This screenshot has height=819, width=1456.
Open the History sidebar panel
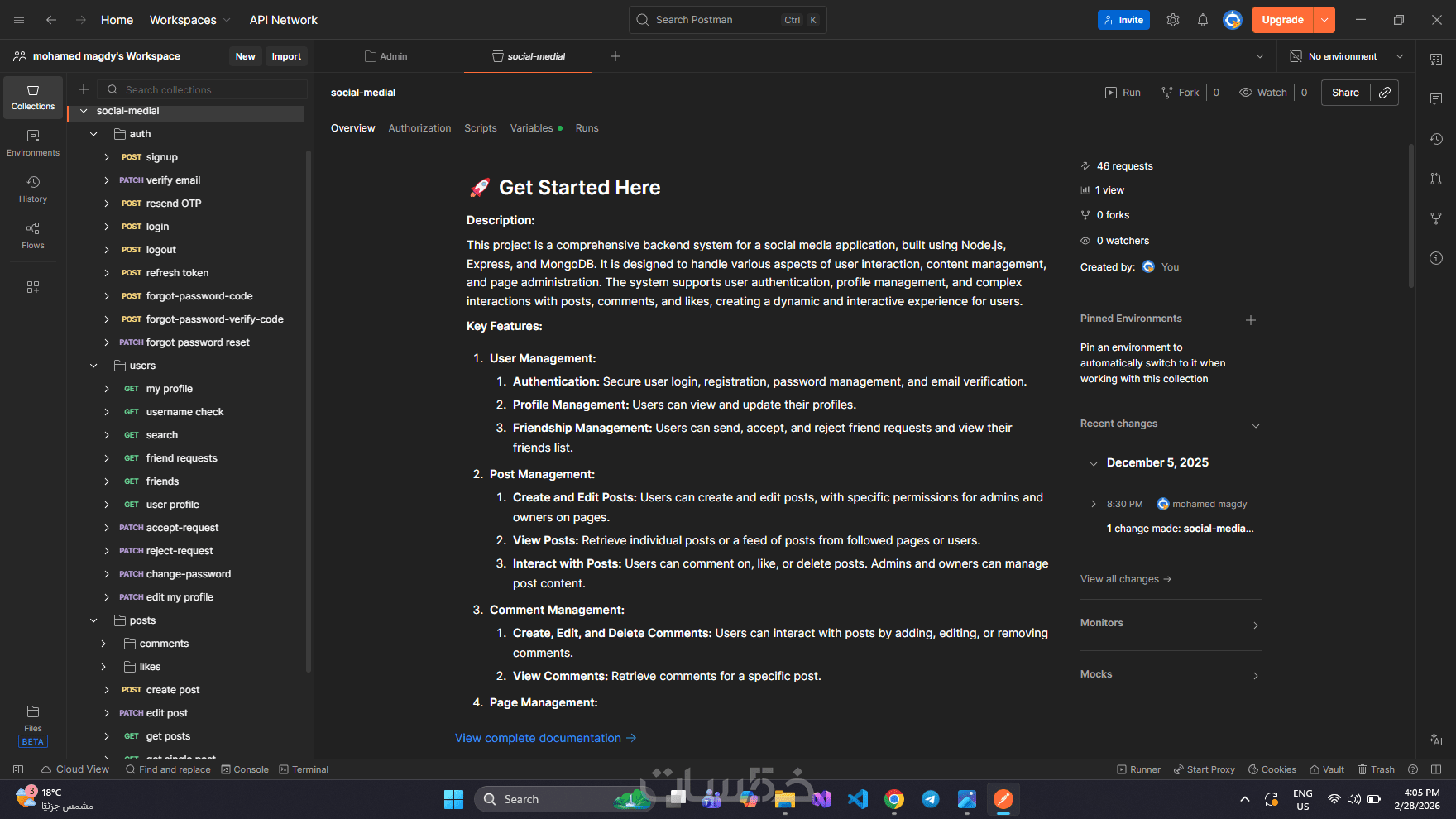point(33,189)
